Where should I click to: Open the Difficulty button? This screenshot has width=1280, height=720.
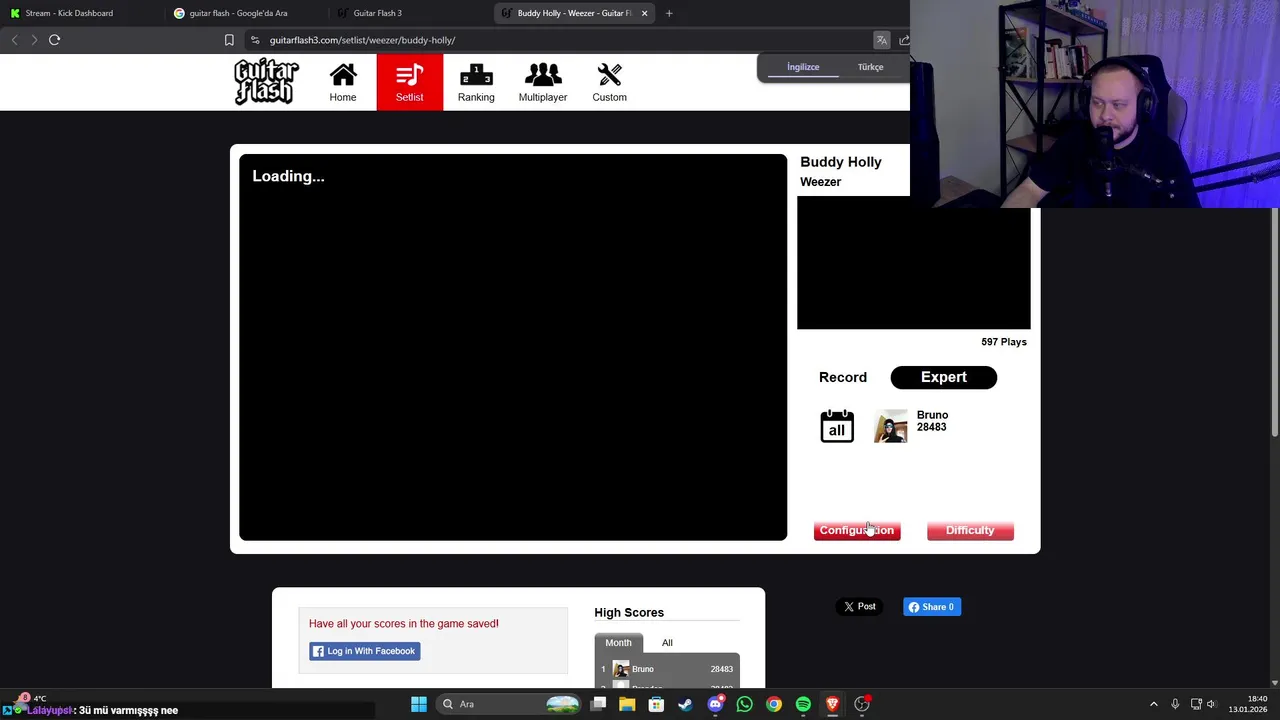pyautogui.click(x=970, y=530)
